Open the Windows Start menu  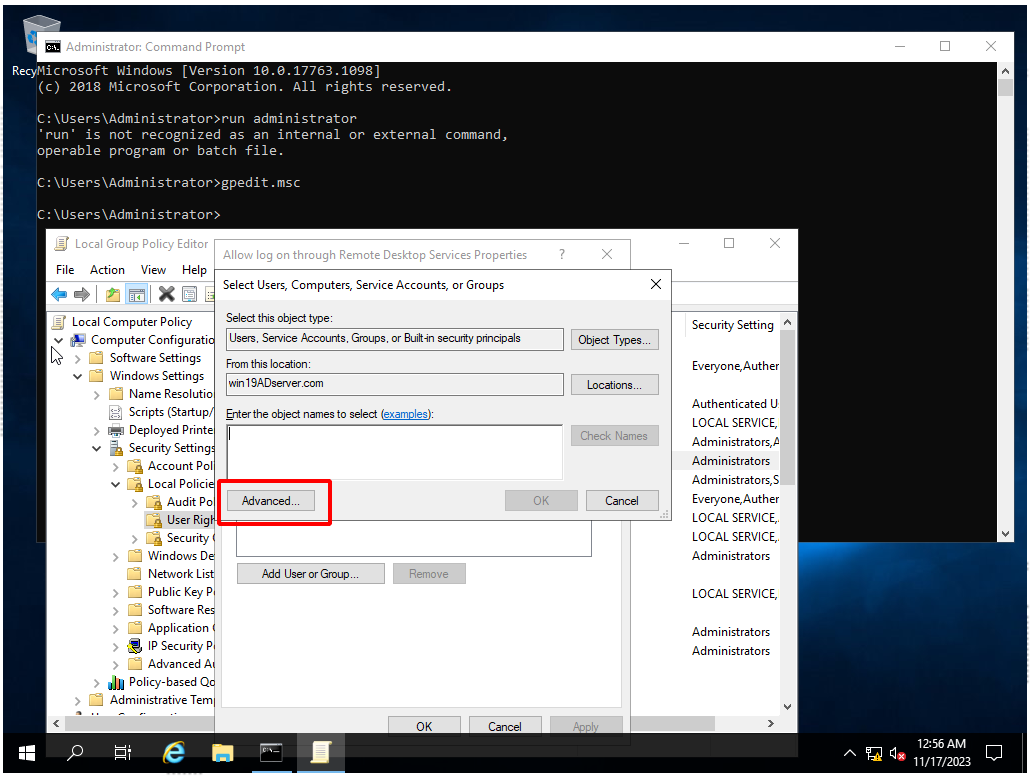click(x=27, y=753)
